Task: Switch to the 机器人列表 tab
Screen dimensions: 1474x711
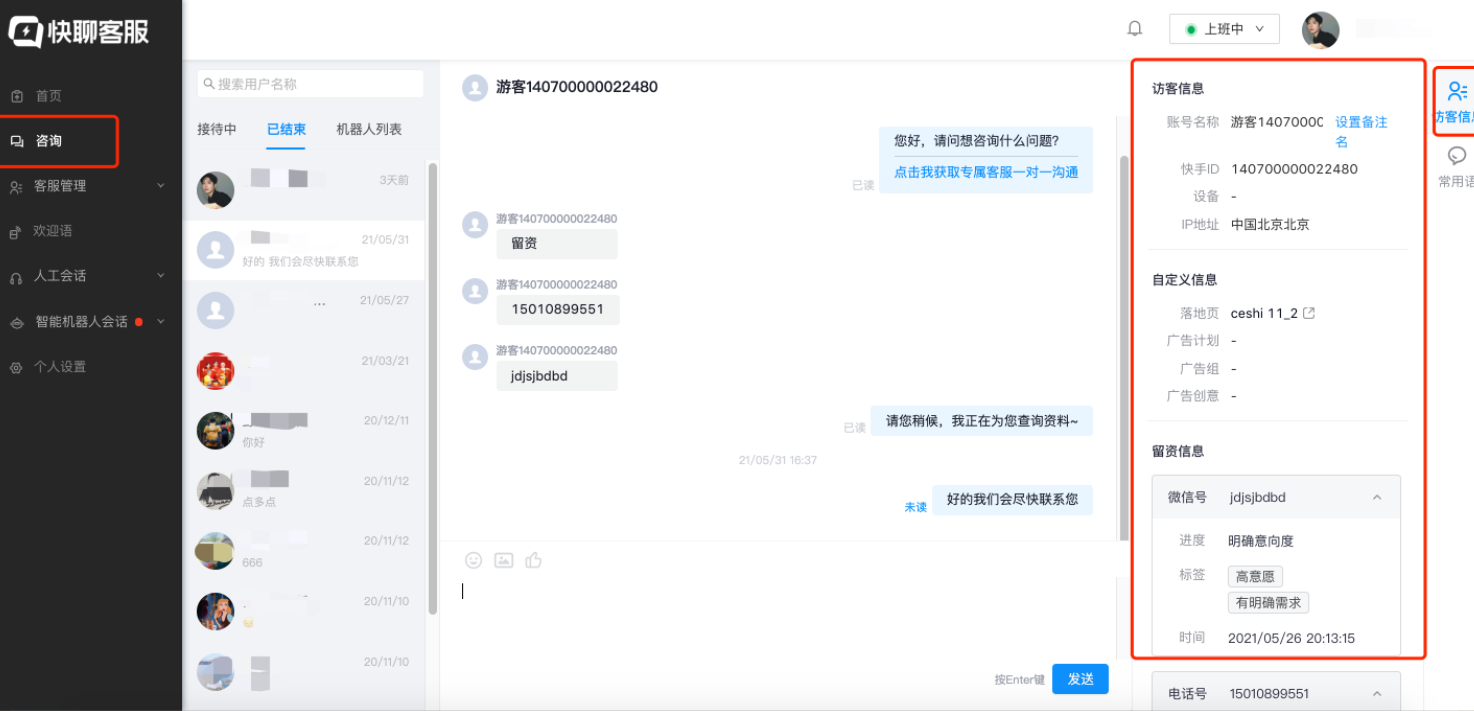Action: (x=369, y=129)
